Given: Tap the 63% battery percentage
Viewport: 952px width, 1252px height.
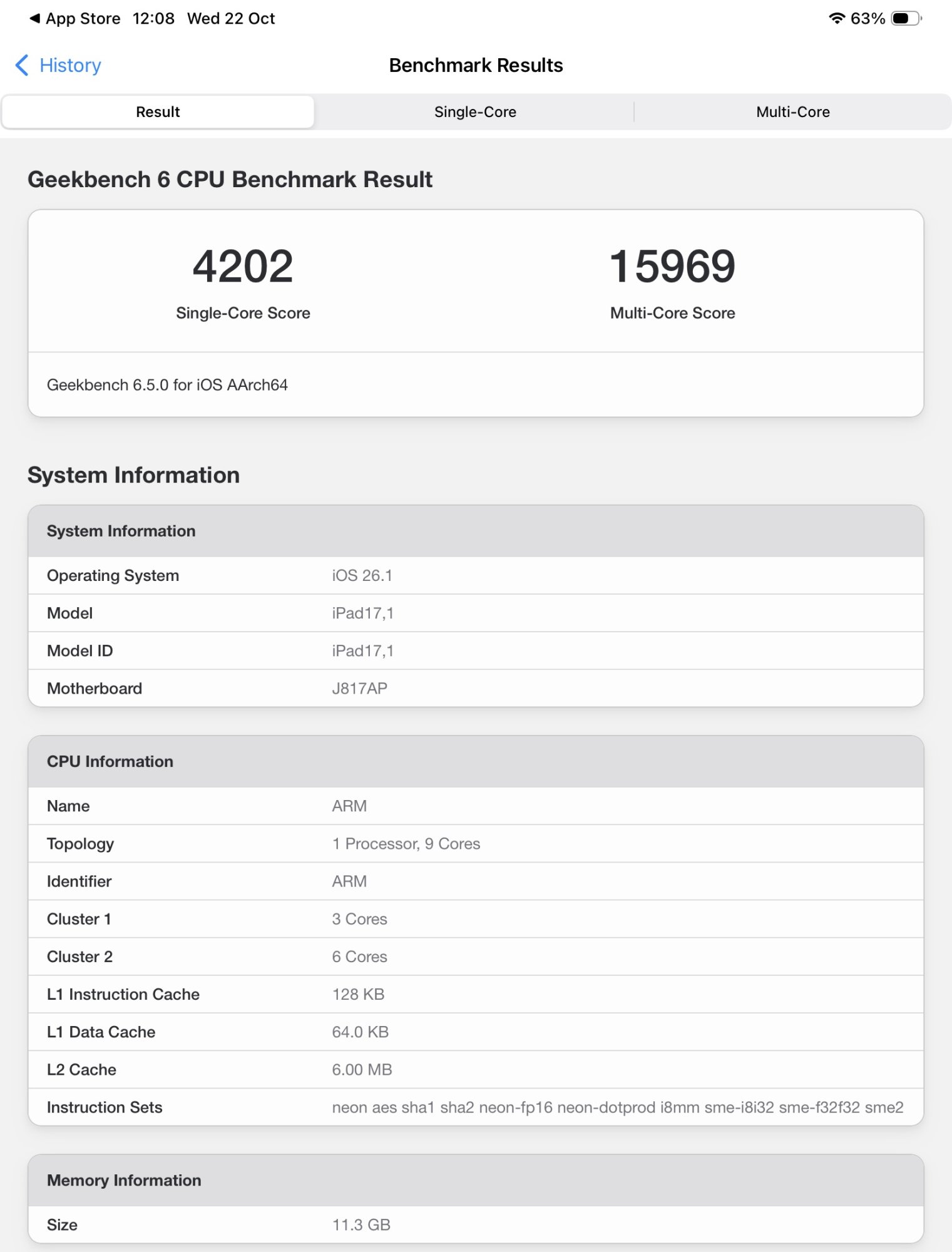Looking at the screenshot, I should click(868, 19).
